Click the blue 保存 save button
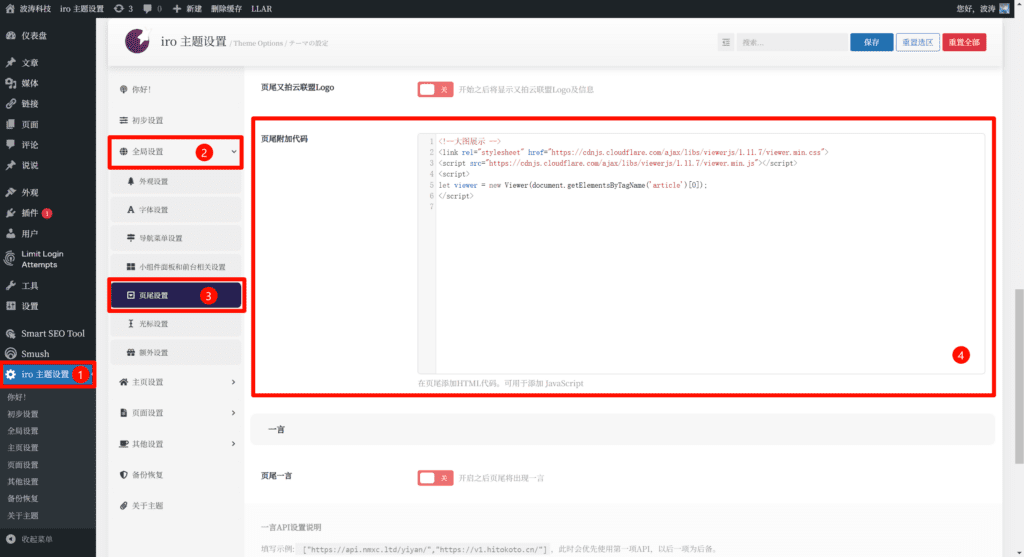This screenshot has height=557, width=1024. [x=871, y=42]
